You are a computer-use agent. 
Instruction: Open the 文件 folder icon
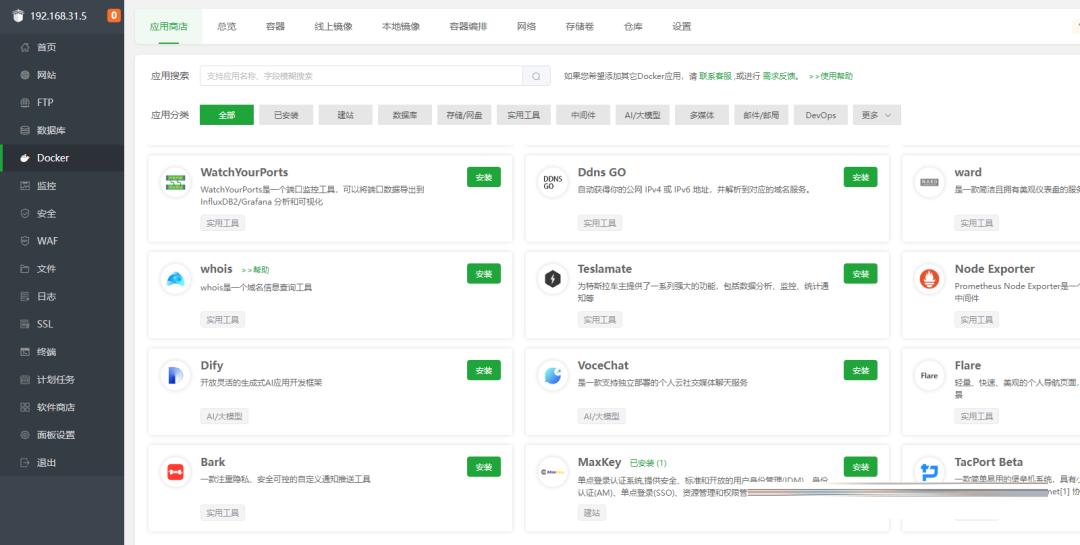point(25,269)
